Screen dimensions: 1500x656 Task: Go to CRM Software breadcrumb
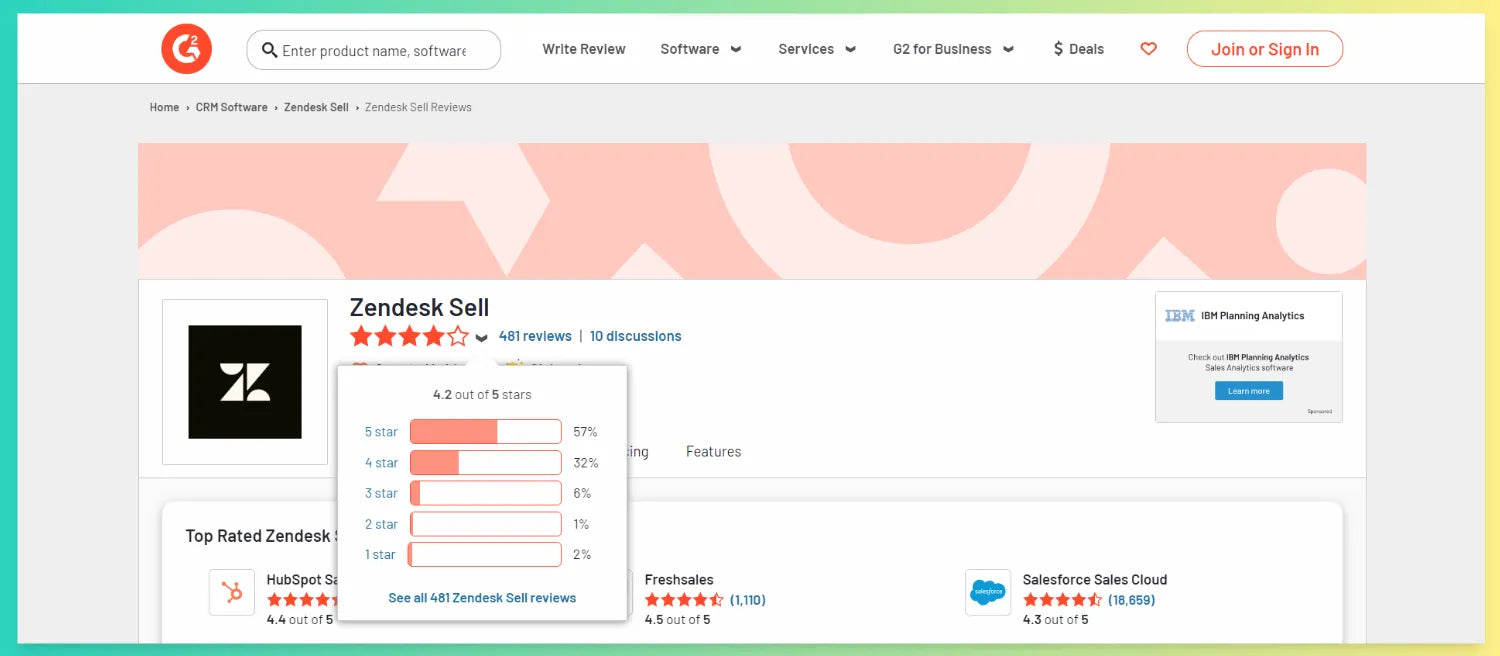(232, 107)
